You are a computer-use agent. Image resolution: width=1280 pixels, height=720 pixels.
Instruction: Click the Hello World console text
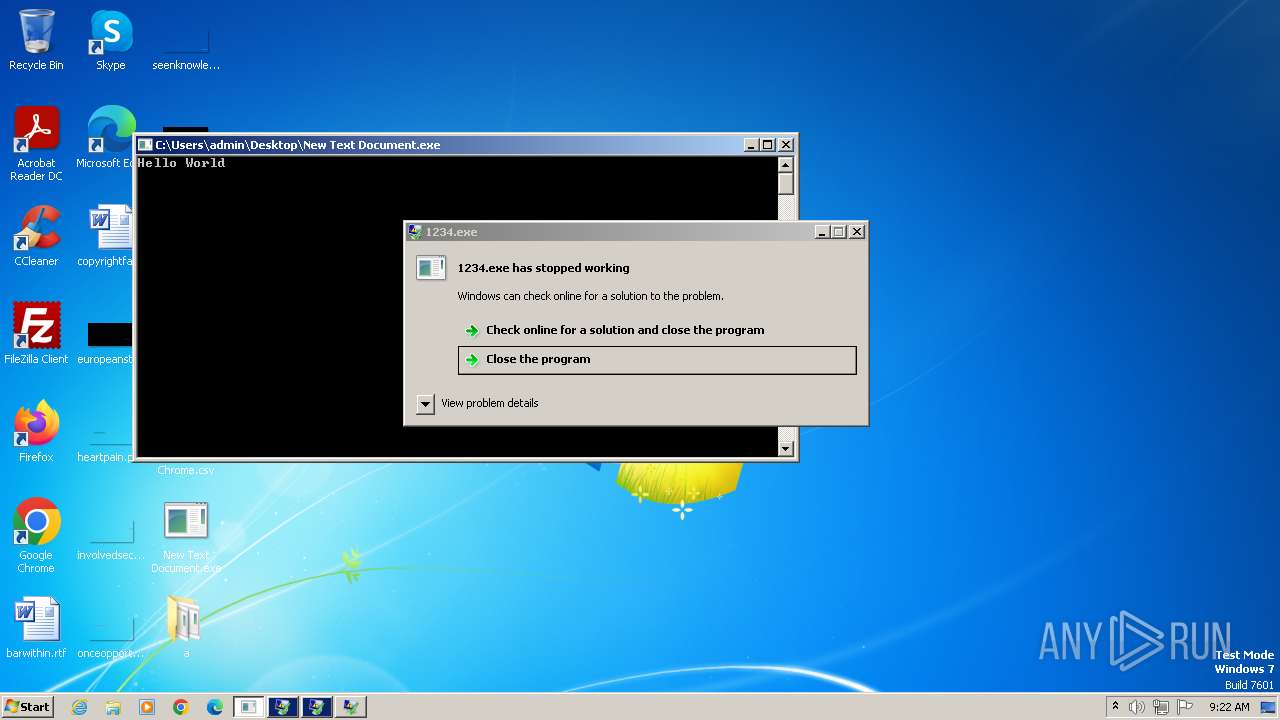coord(181,163)
